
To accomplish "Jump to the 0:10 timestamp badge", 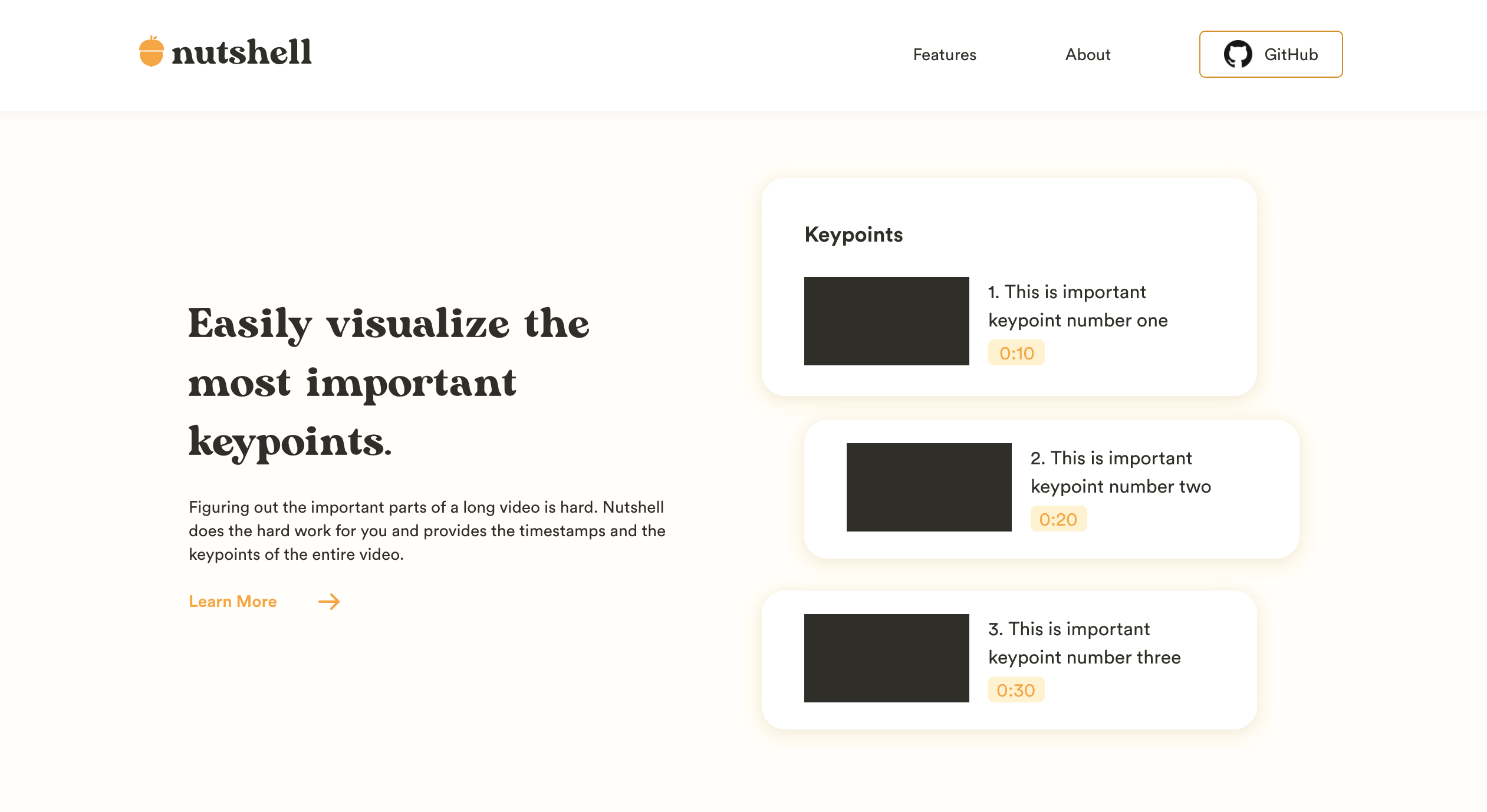I will (1016, 353).
